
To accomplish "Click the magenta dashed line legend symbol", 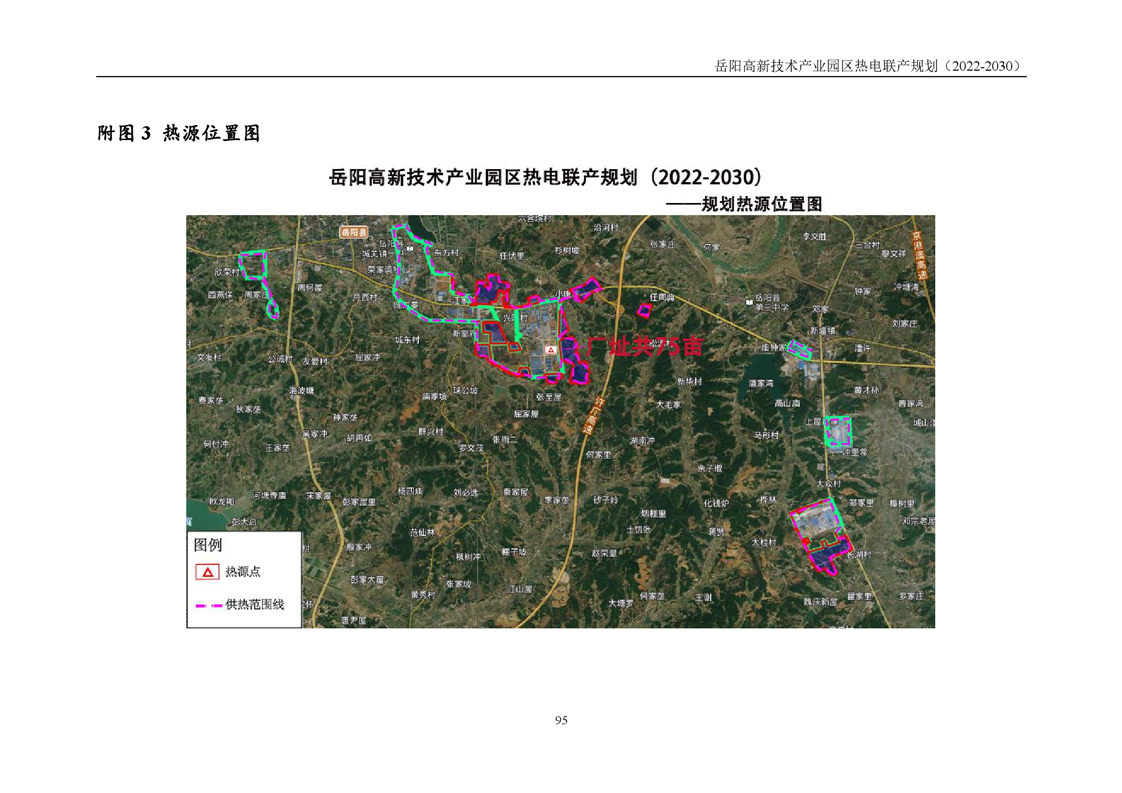I will [x=208, y=605].
